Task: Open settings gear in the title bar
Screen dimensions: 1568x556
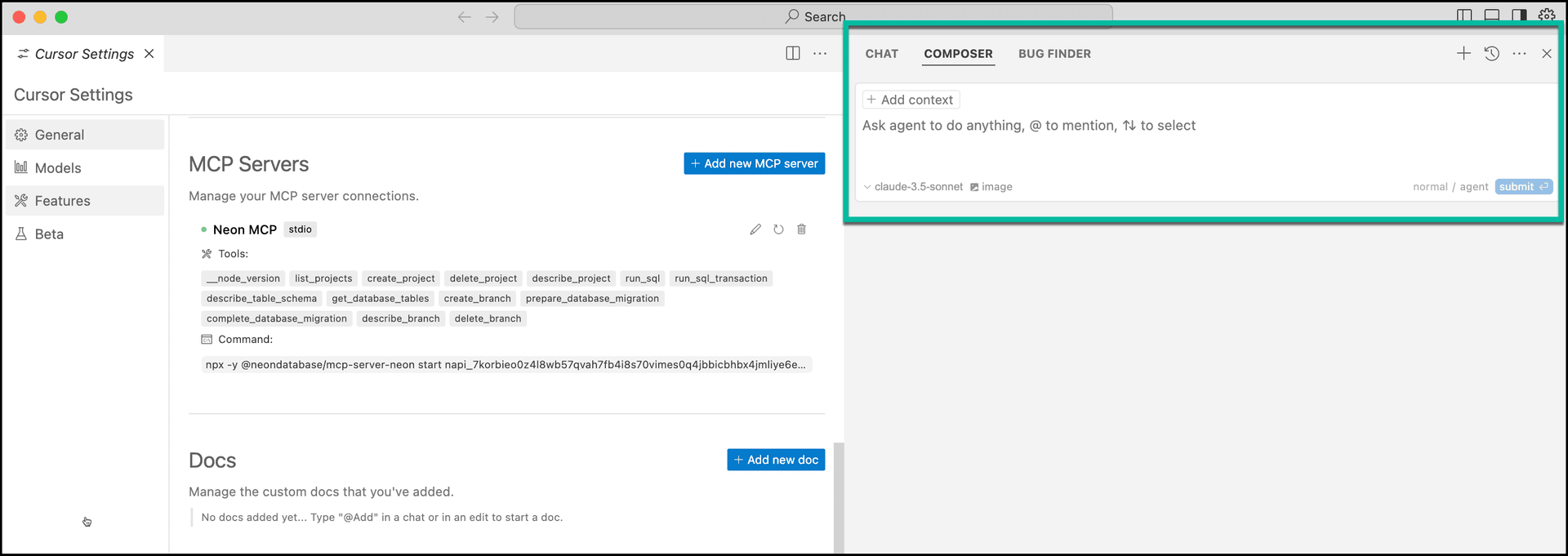Action: (1546, 15)
